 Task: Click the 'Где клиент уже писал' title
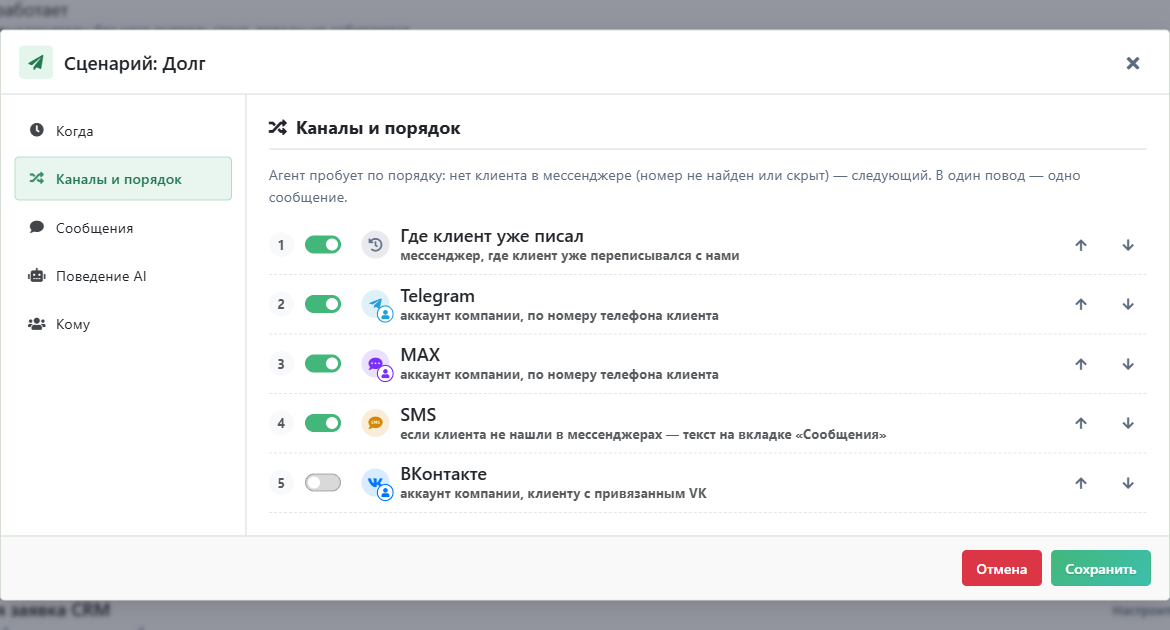[492, 236]
